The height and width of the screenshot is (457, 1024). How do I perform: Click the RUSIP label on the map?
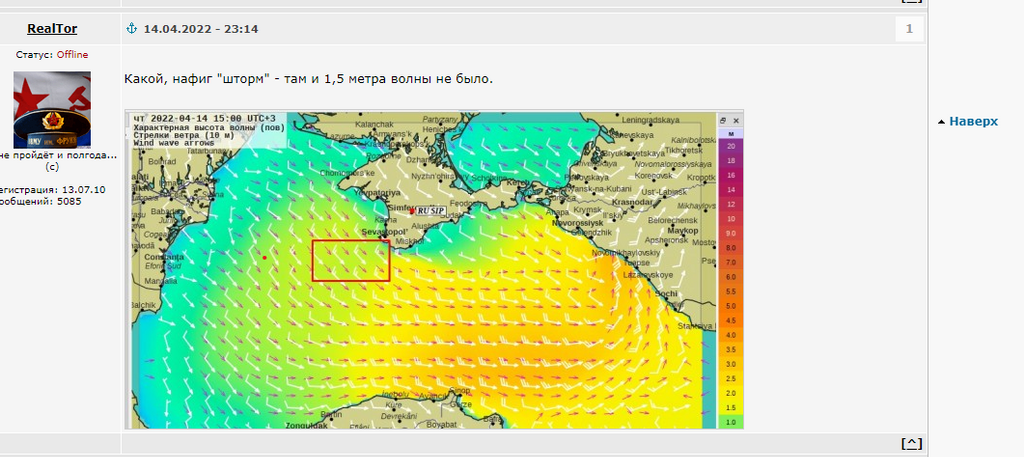tap(431, 210)
